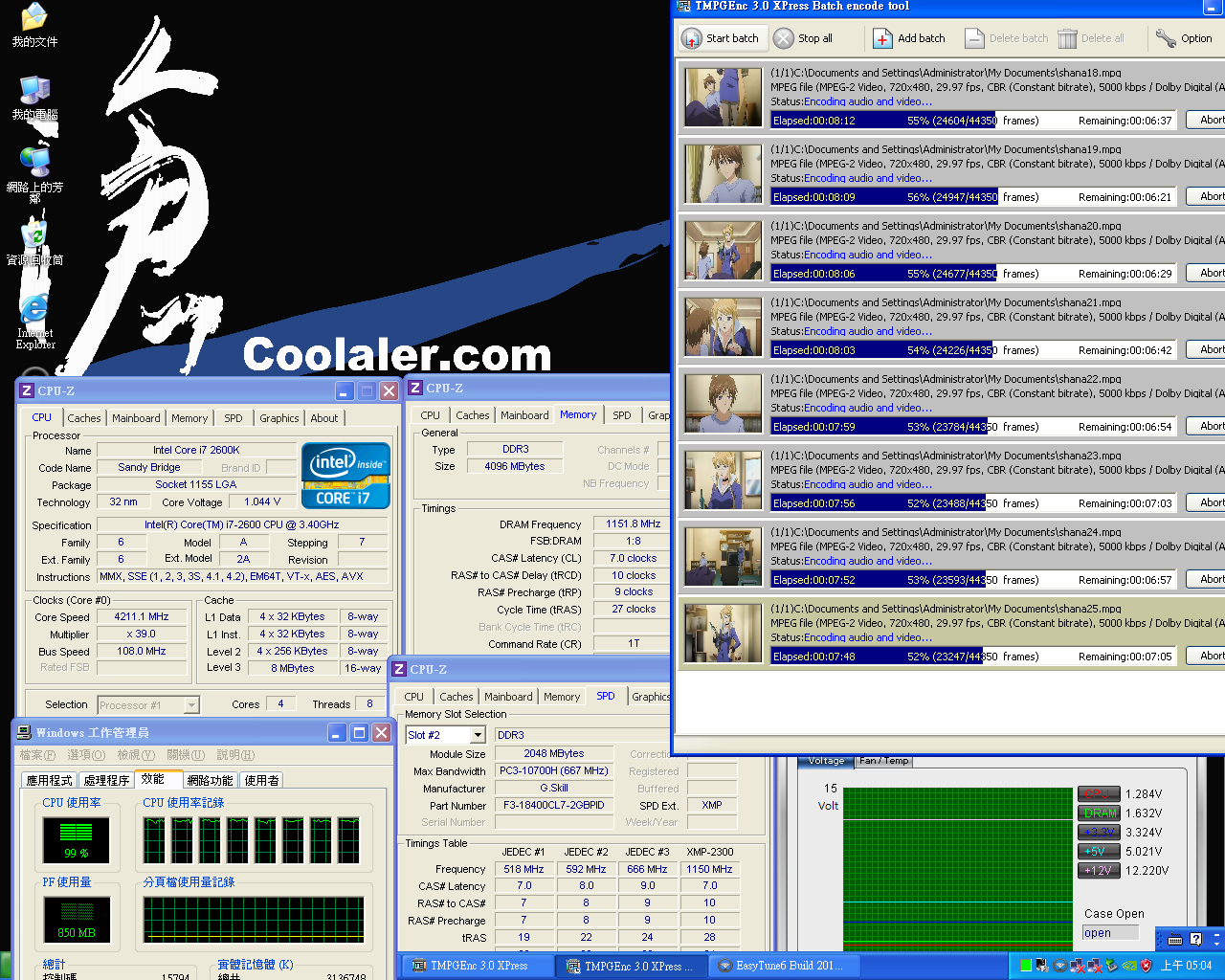Click the language bar keyboard icon
This screenshot has width=1225, height=980.
point(1175,940)
